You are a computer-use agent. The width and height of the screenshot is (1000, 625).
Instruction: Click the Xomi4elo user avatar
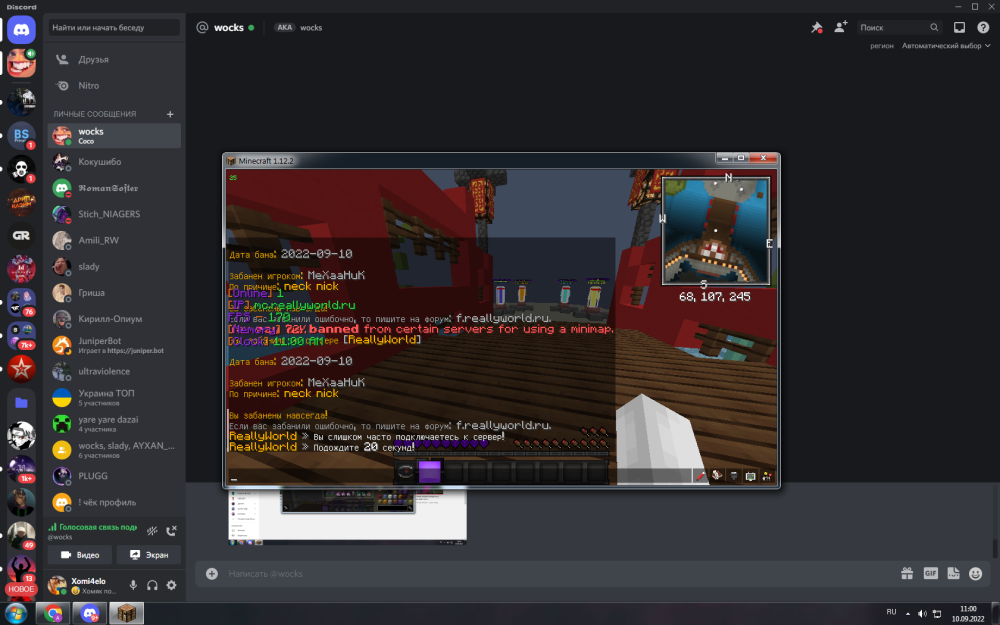tap(57, 584)
